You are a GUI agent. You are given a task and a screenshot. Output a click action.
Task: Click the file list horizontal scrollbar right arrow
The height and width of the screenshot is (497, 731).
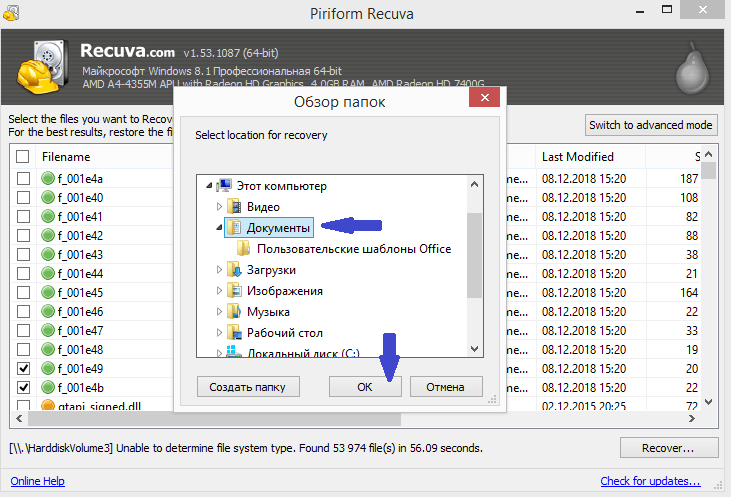coord(692,419)
